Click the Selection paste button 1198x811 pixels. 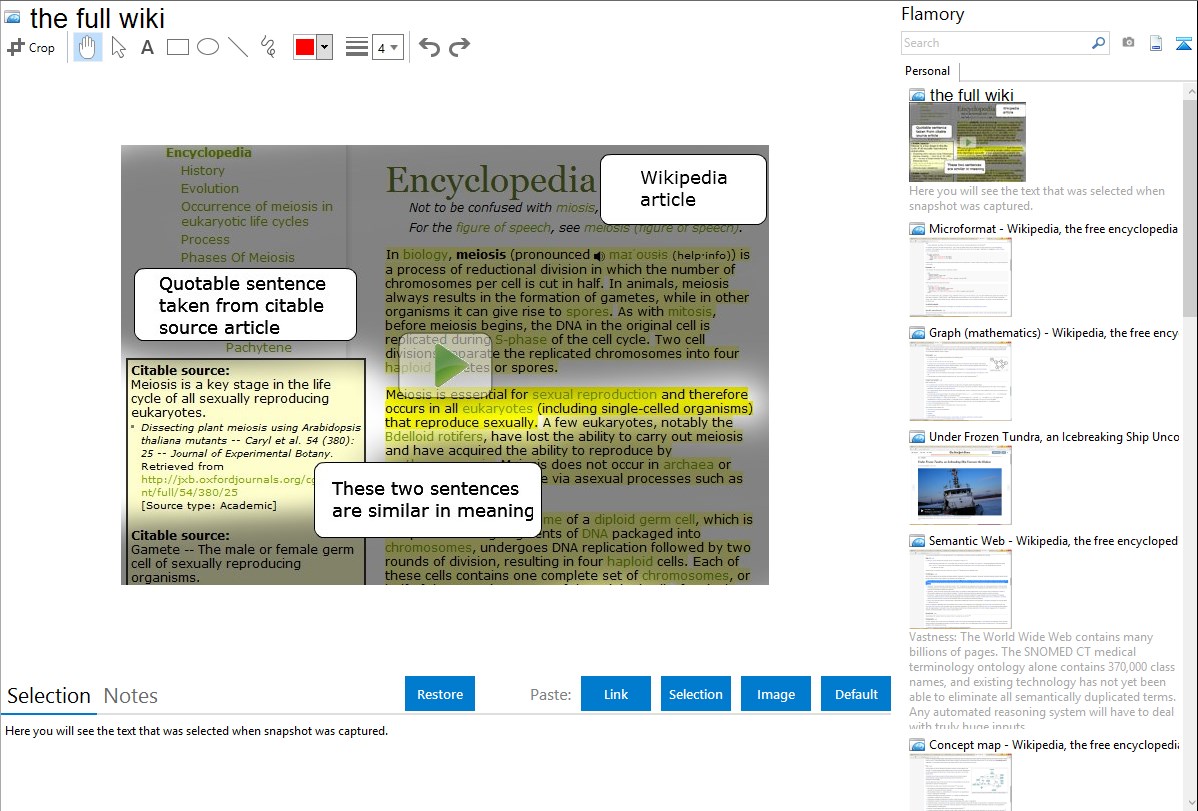coord(695,694)
